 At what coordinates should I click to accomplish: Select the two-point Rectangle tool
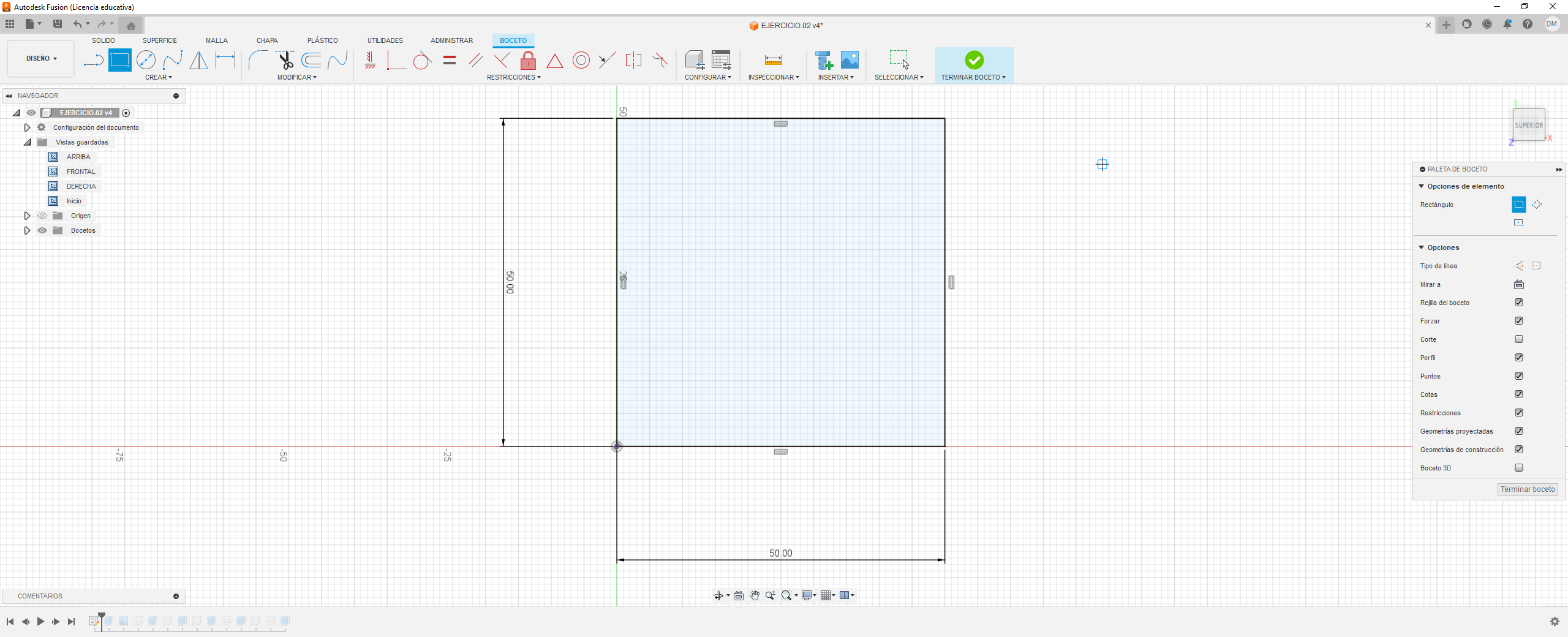[x=120, y=60]
